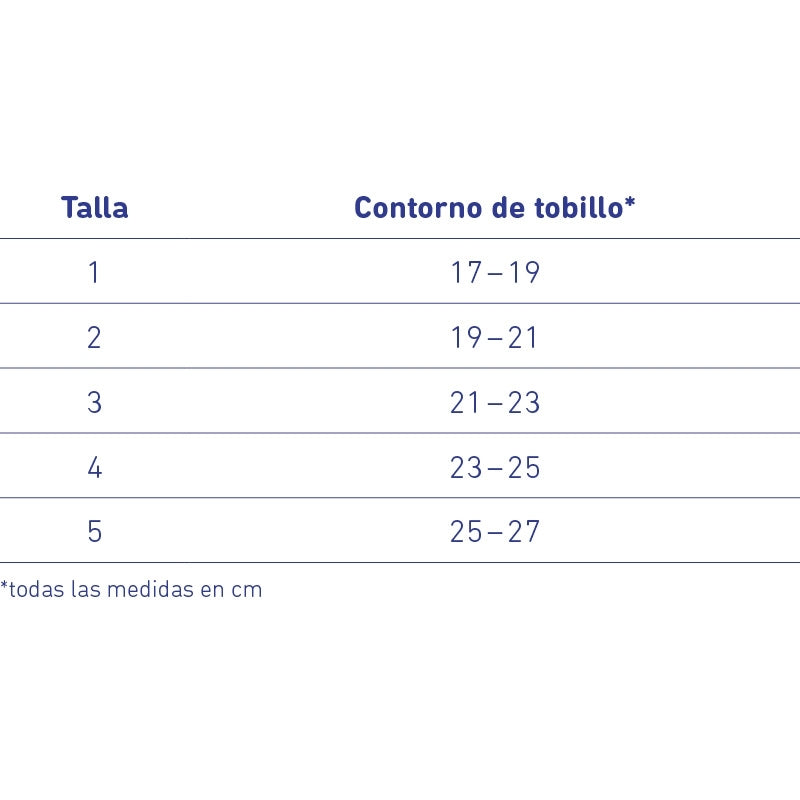This screenshot has height=800, width=800.
Task: Click the word "tobillo" in the header
Action: (x=583, y=208)
